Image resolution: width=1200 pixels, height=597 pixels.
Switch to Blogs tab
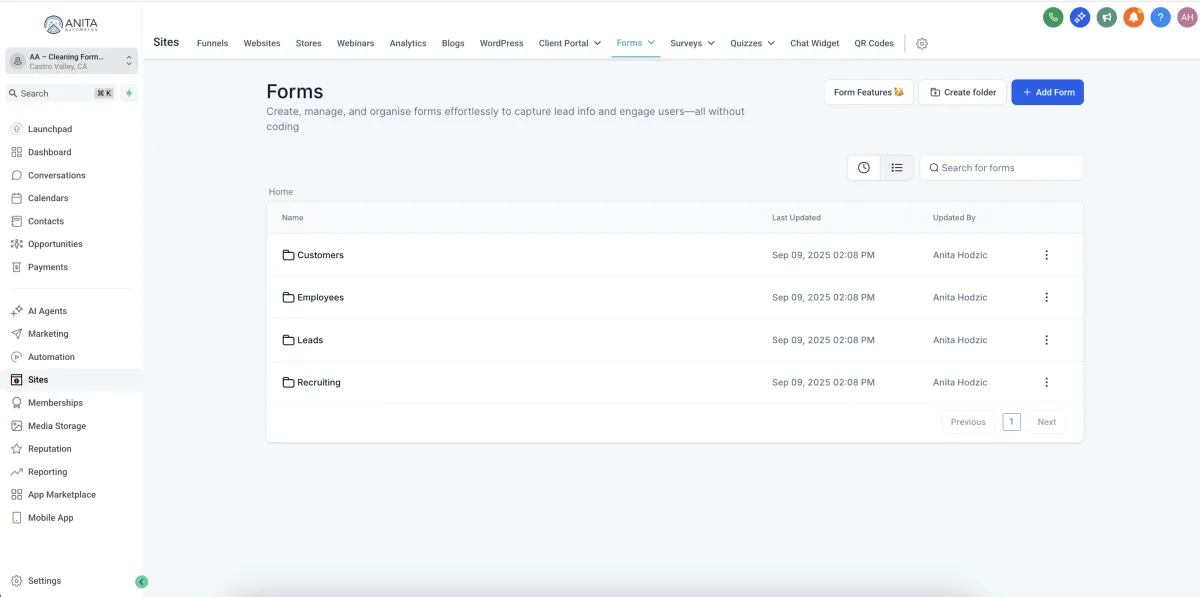453,43
